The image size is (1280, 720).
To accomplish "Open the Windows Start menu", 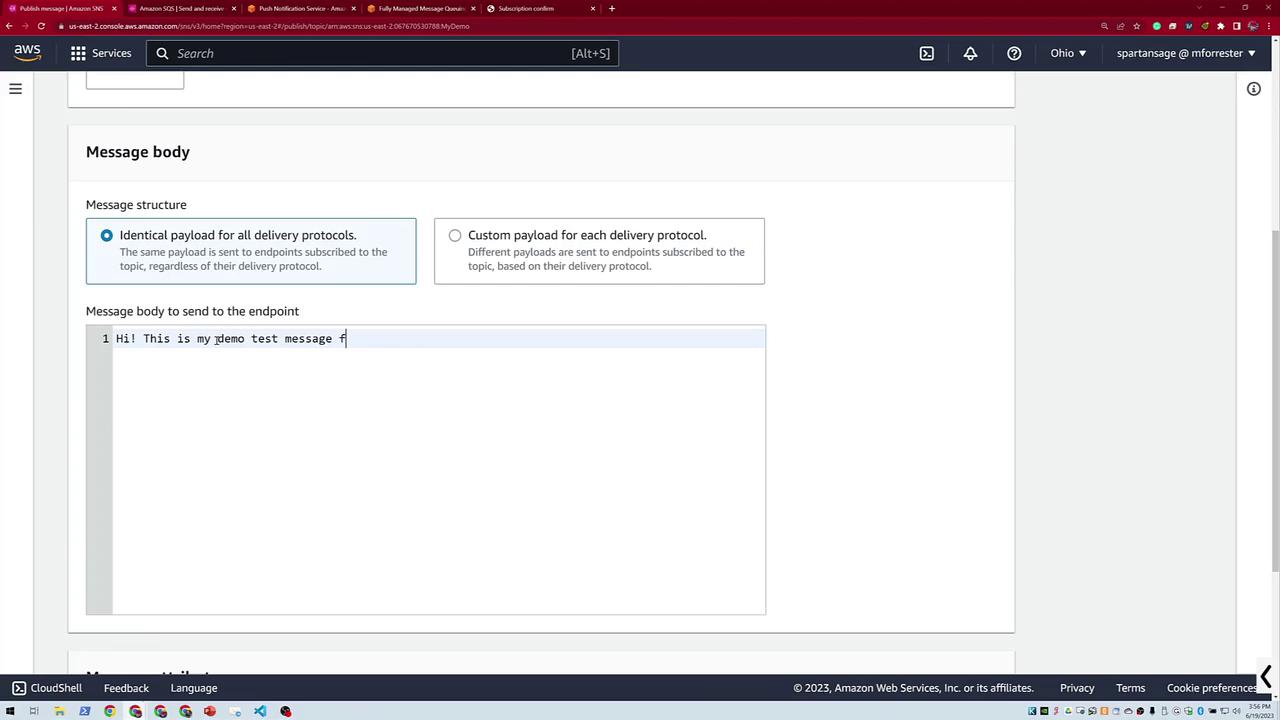I will (9, 711).
